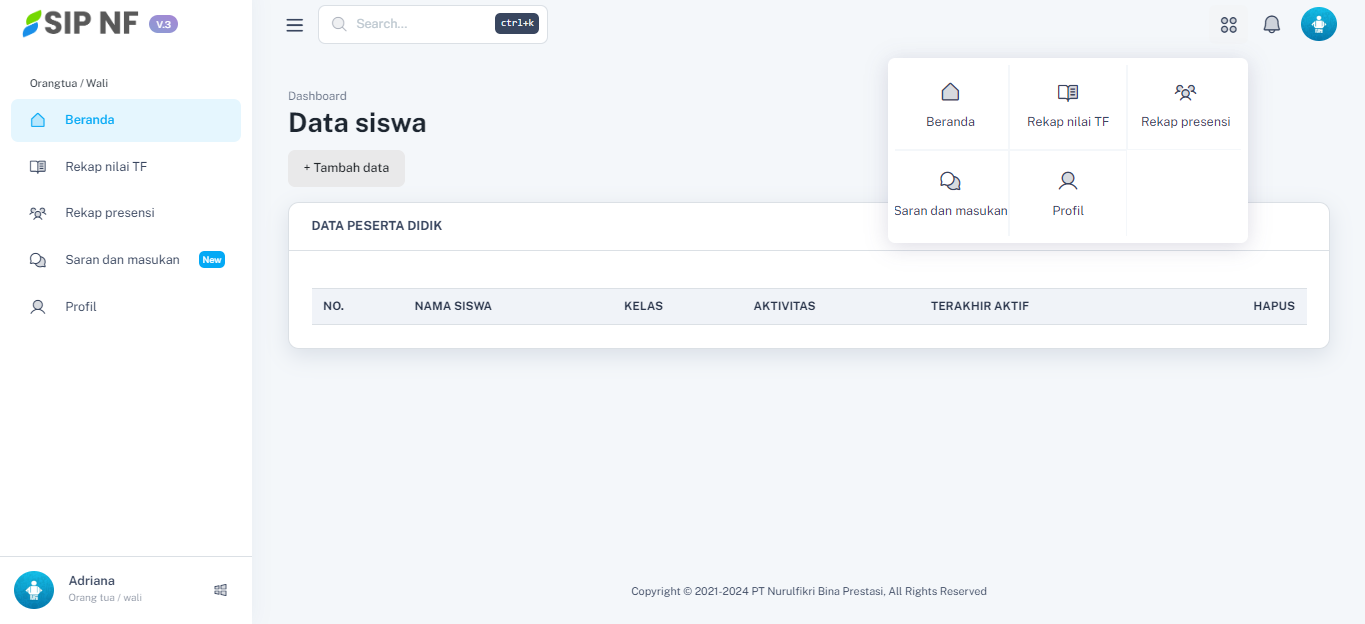Screen dimensions: 1365x624
Task: Open the apps grid shortcut icon
Action: [1229, 25]
